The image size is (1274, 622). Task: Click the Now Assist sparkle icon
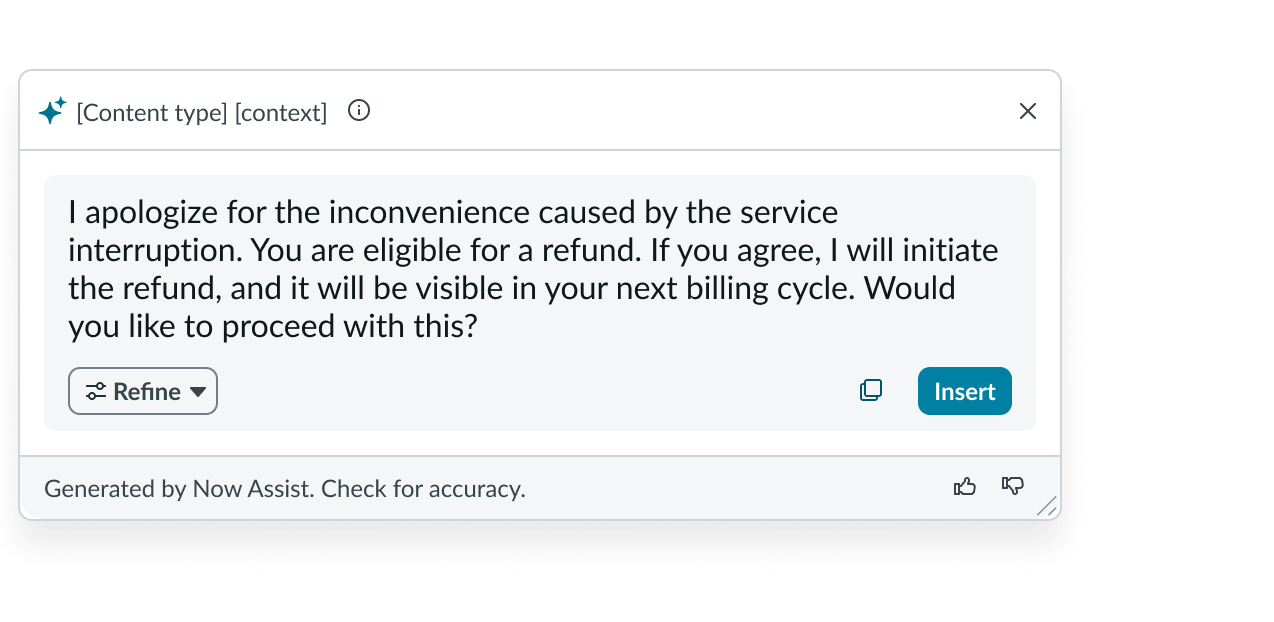[x=52, y=111]
